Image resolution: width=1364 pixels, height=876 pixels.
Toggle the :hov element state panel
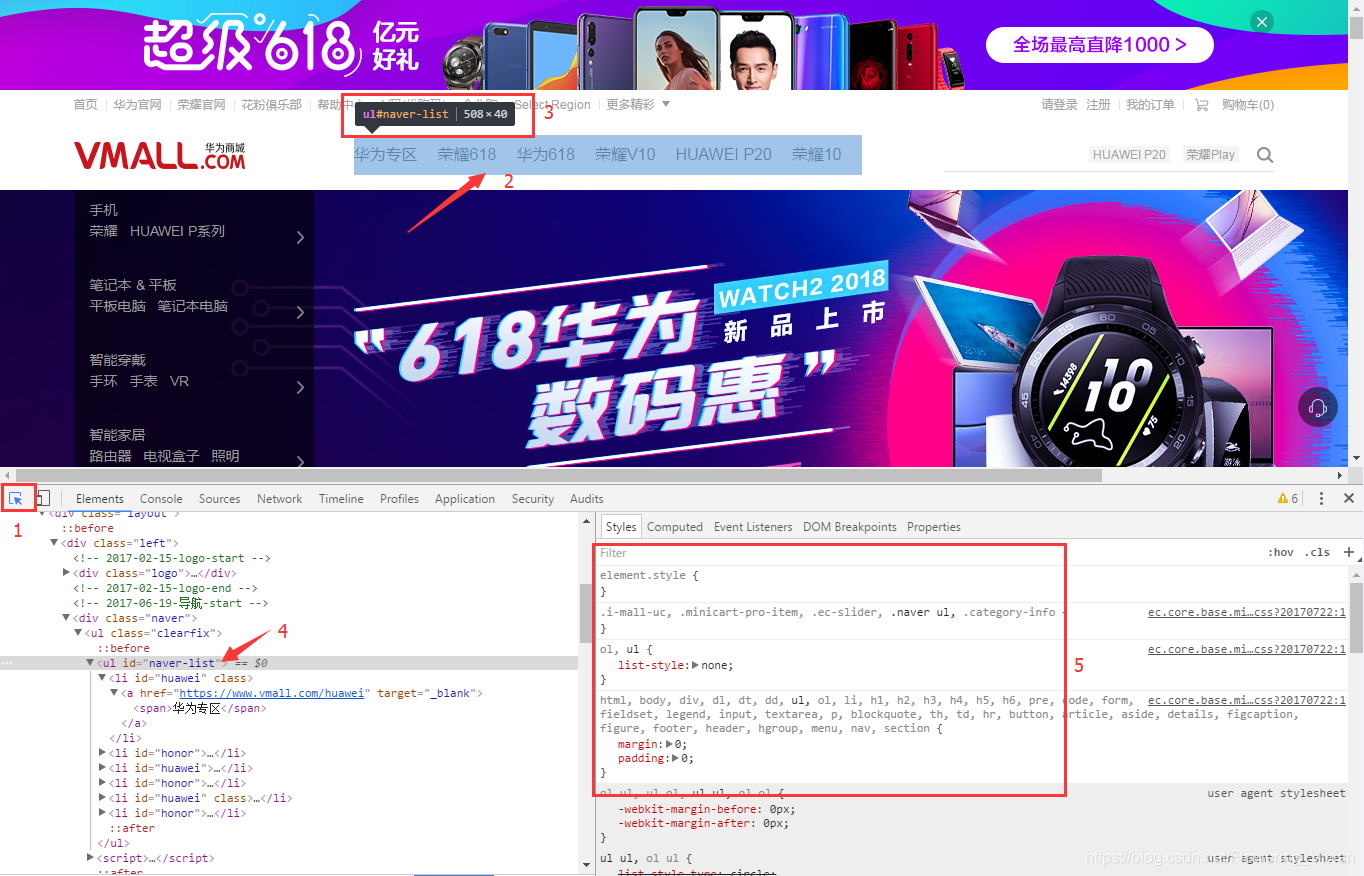tap(1280, 553)
